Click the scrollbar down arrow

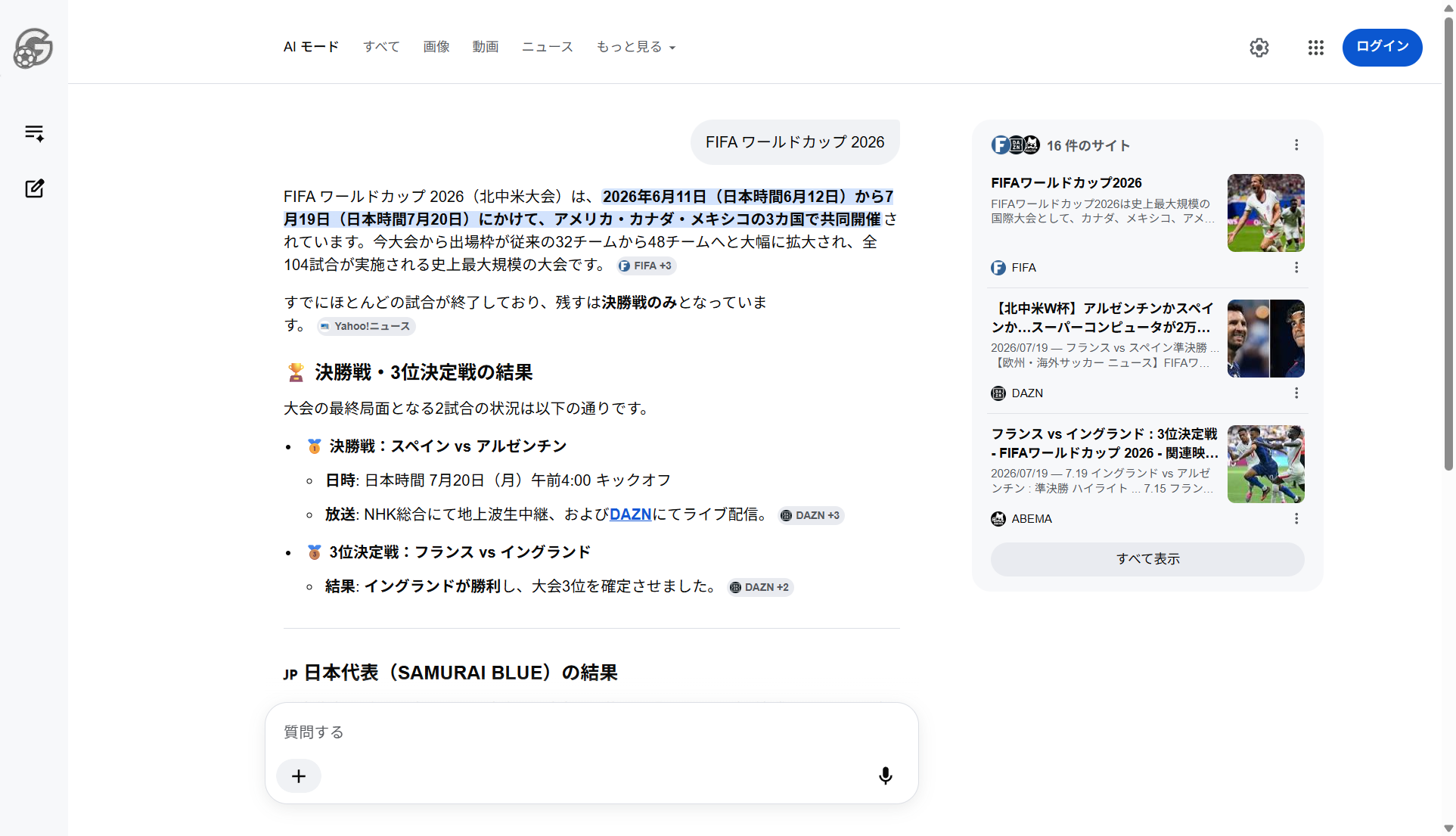[x=1448, y=828]
